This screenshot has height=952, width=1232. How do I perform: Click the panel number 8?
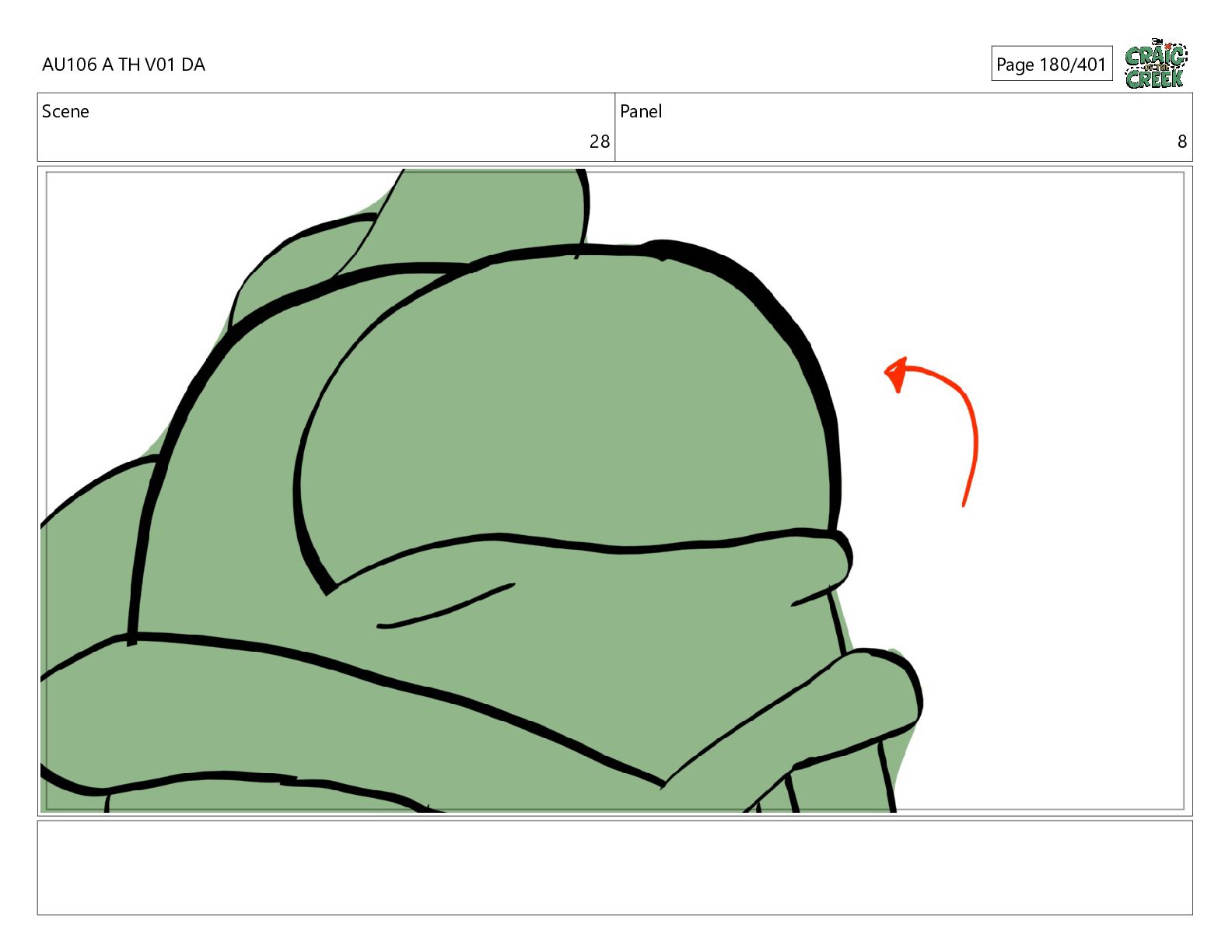coord(1181,142)
